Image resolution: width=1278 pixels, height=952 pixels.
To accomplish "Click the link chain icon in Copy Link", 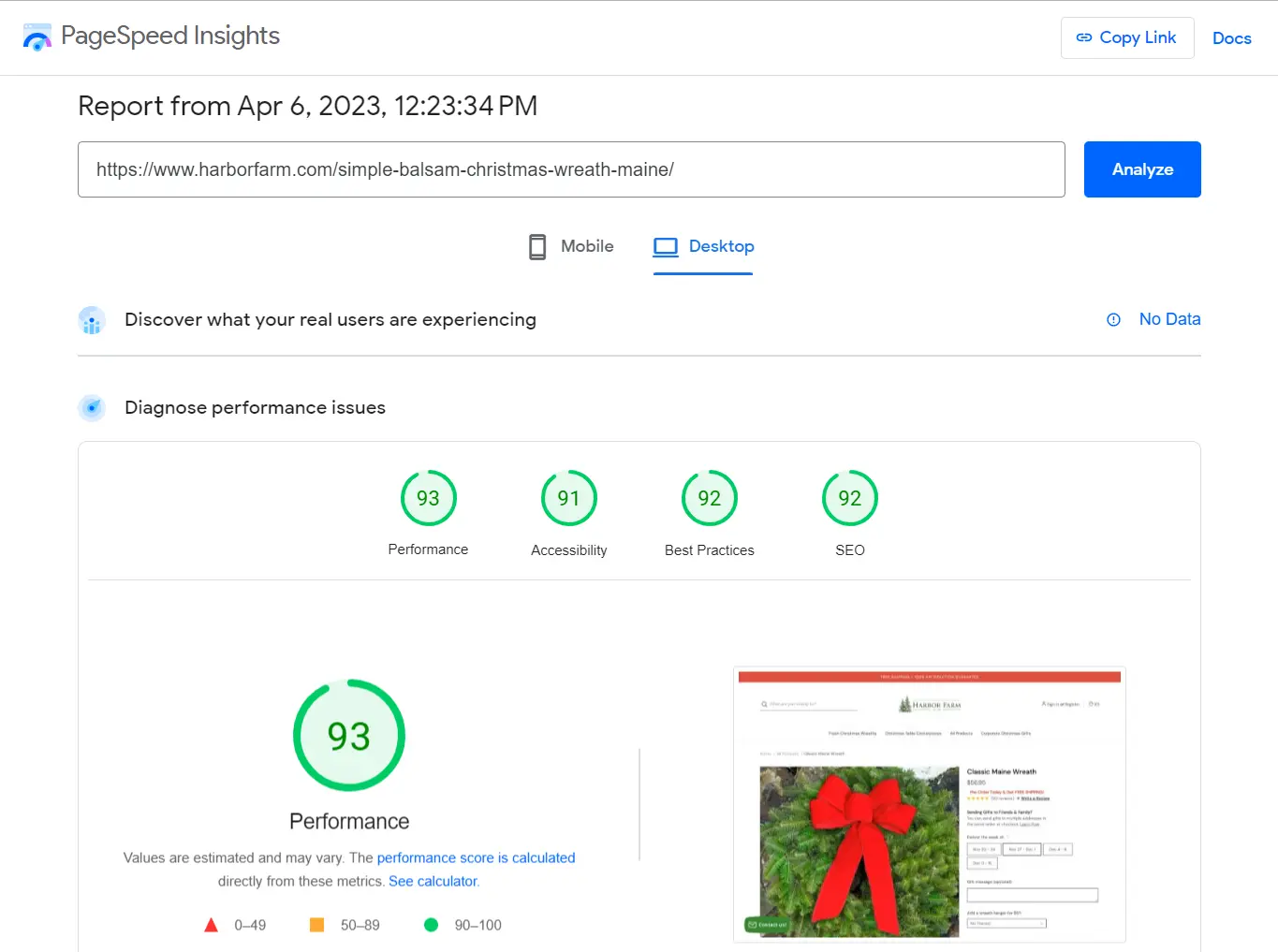I will [x=1084, y=37].
